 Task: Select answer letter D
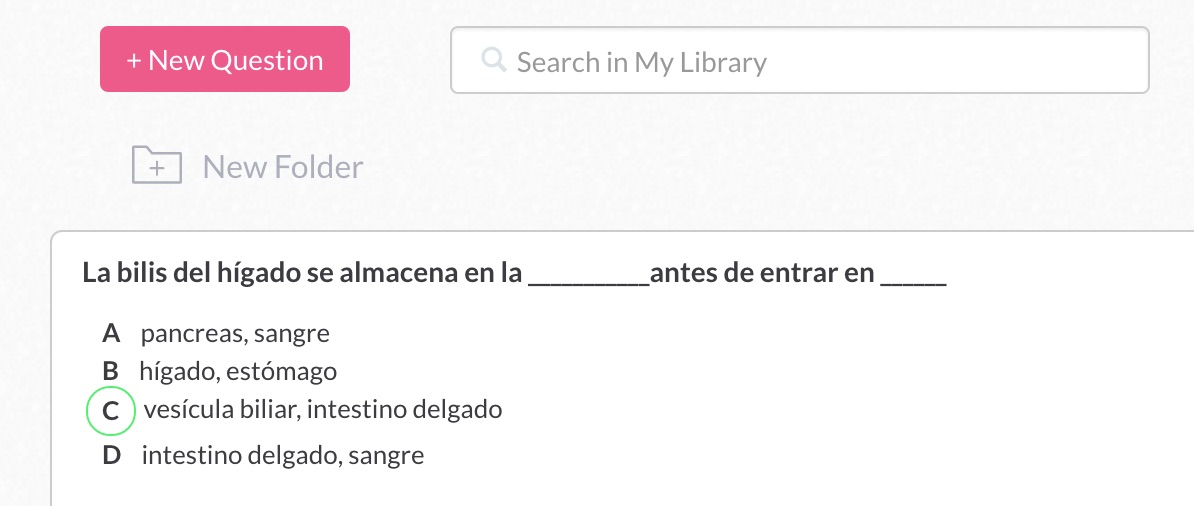pyautogui.click(x=111, y=456)
